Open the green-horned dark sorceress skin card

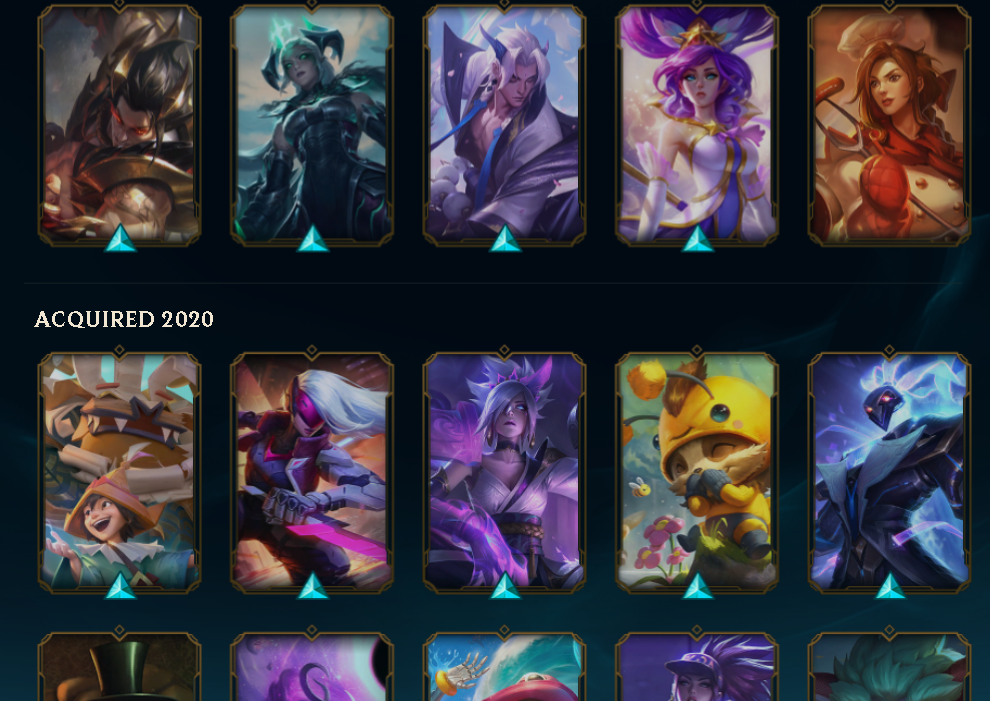[x=312, y=124]
